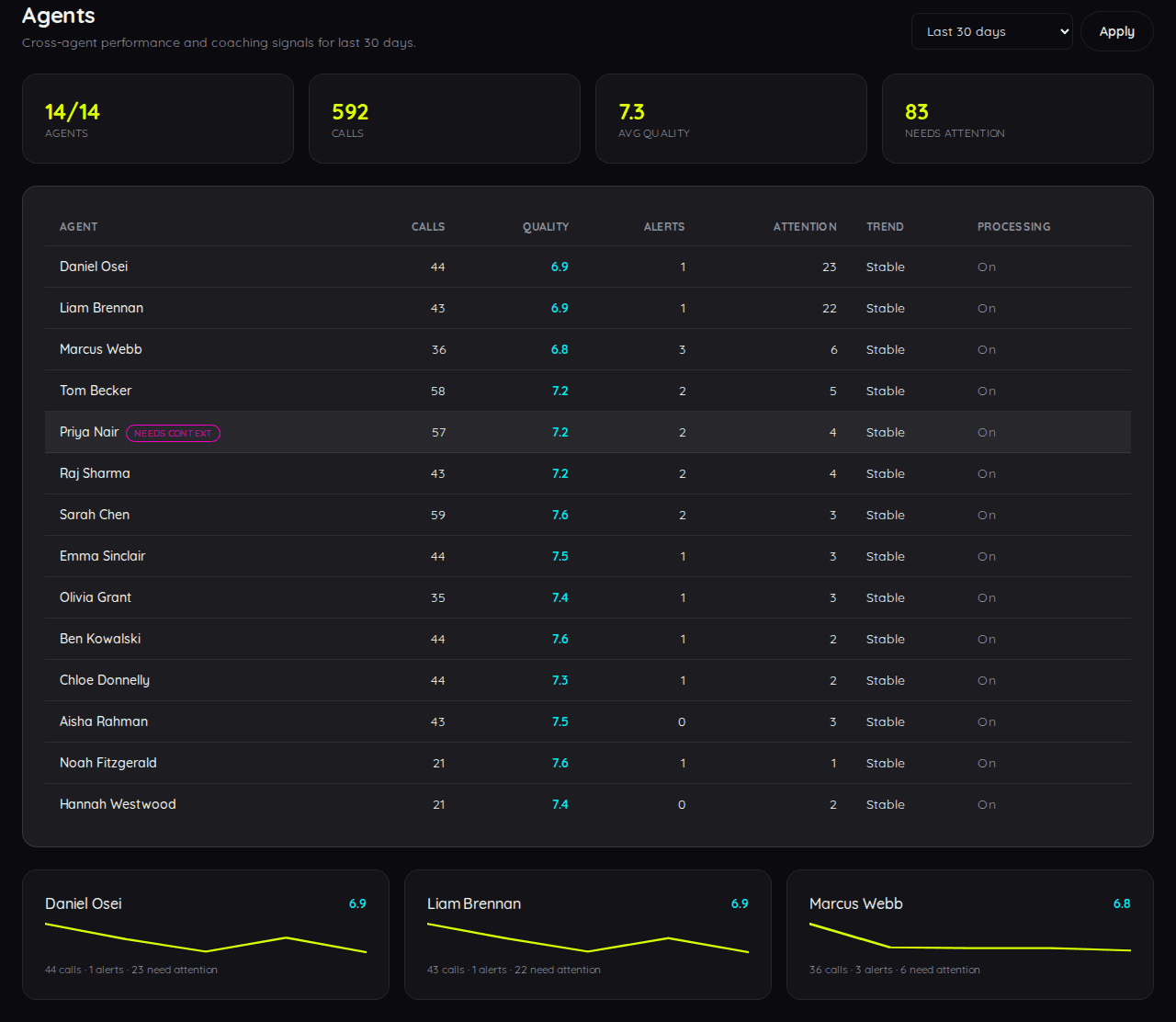1176x1022 pixels.
Task: Click the 7.3 AVG QUALITY card
Action: click(x=731, y=119)
